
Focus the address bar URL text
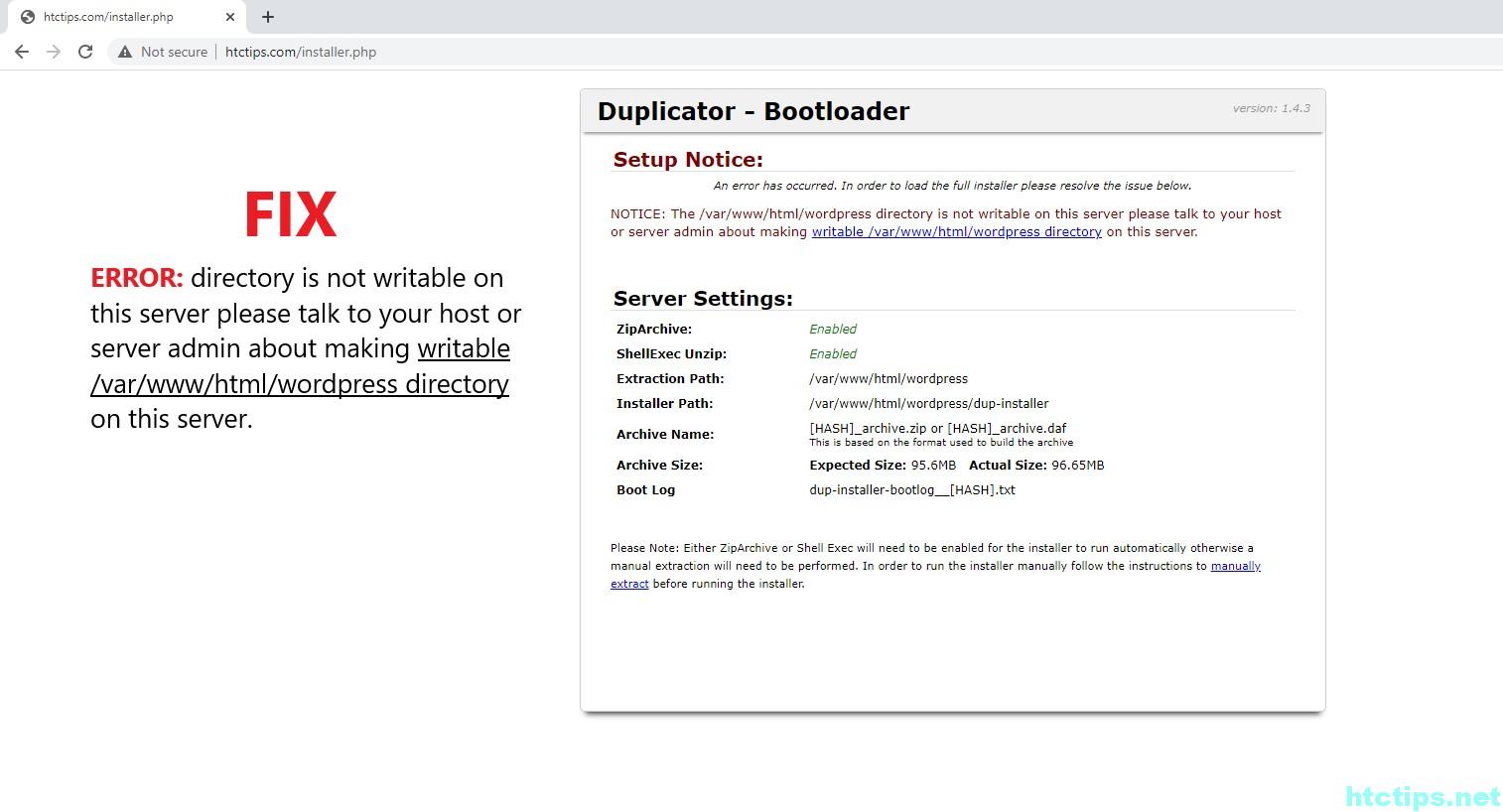(301, 52)
